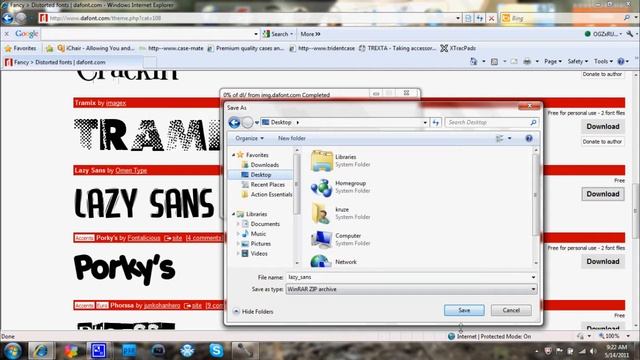
Task: Click the File name field containing lazy_sans
Action: click(408, 277)
